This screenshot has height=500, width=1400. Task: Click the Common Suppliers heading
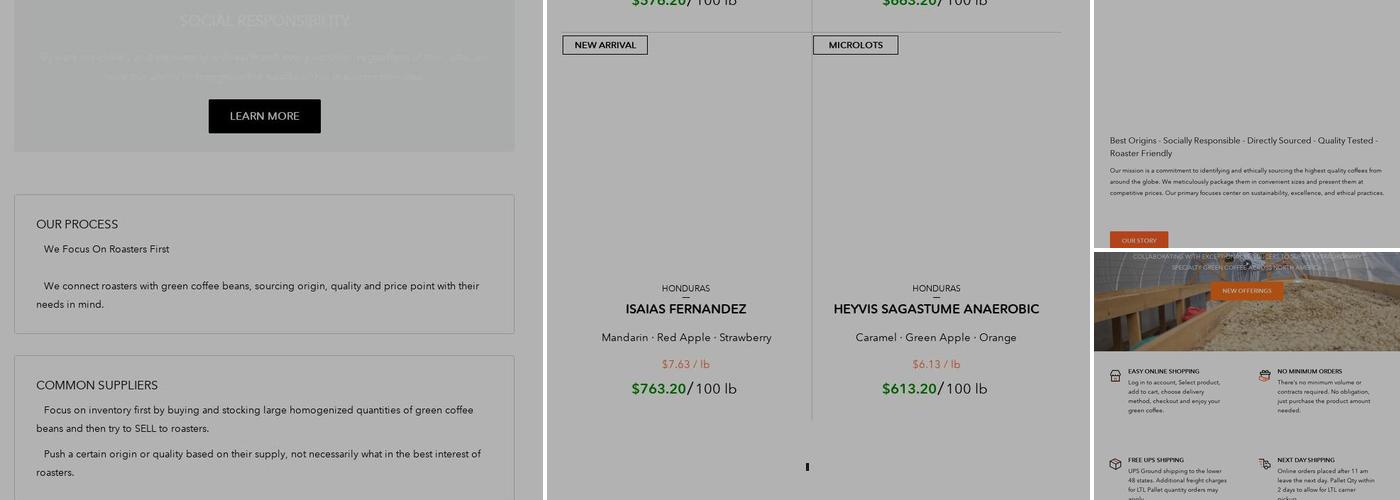[x=97, y=385]
